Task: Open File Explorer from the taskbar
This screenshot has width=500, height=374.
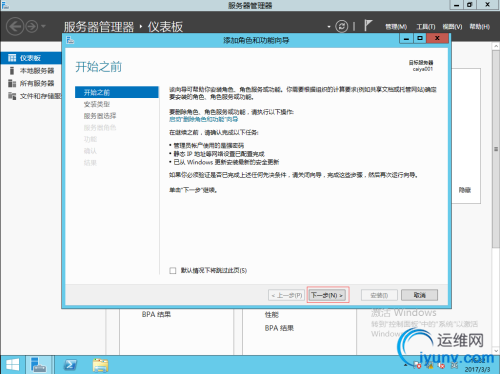Action: point(100,365)
